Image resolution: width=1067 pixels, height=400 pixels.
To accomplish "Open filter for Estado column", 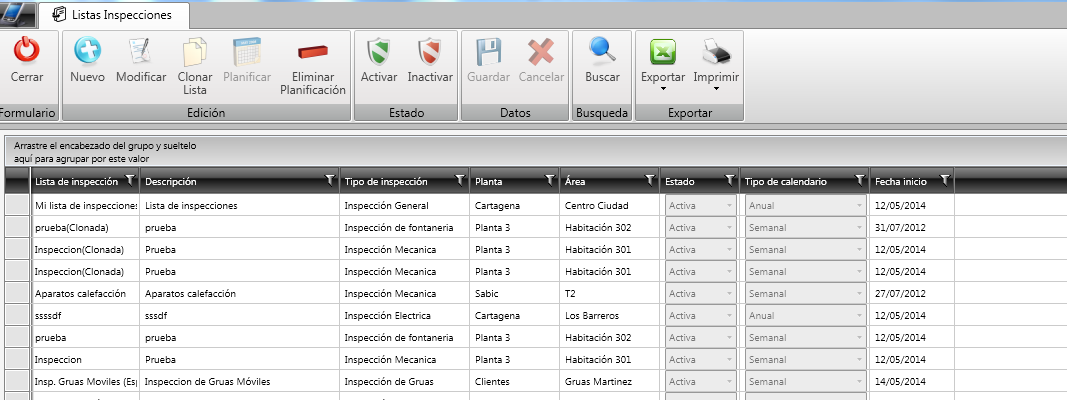I will click(730, 181).
